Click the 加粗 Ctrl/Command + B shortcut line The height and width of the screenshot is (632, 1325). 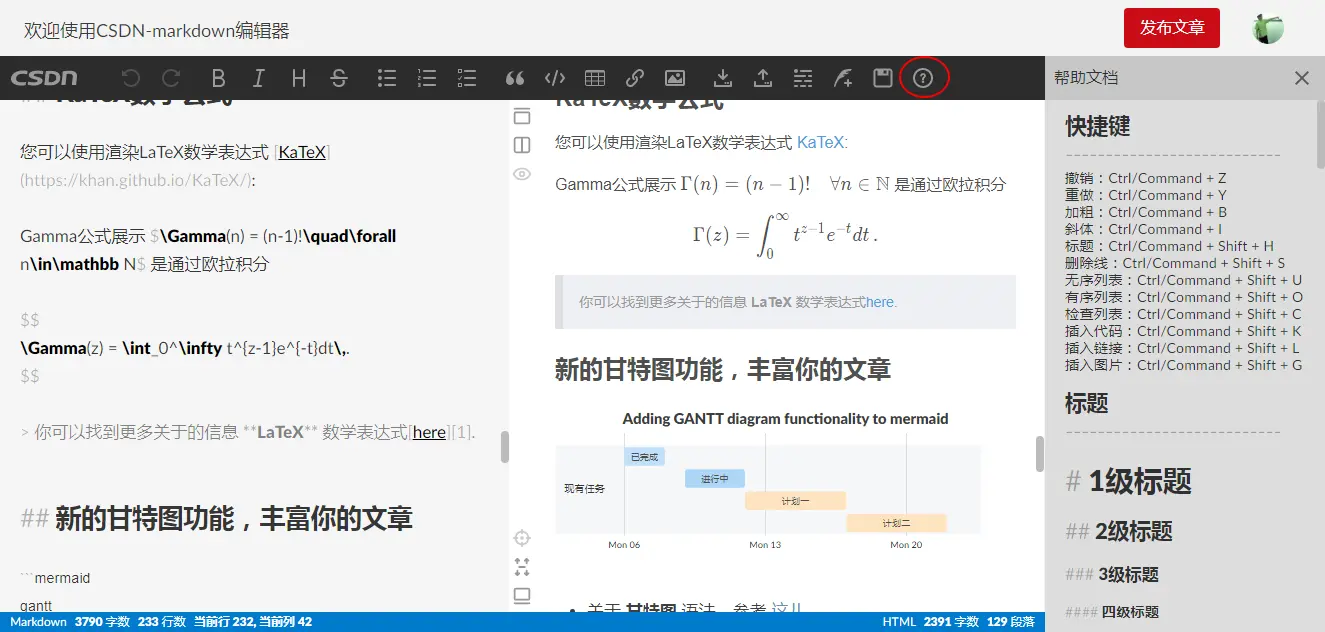(1146, 212)
